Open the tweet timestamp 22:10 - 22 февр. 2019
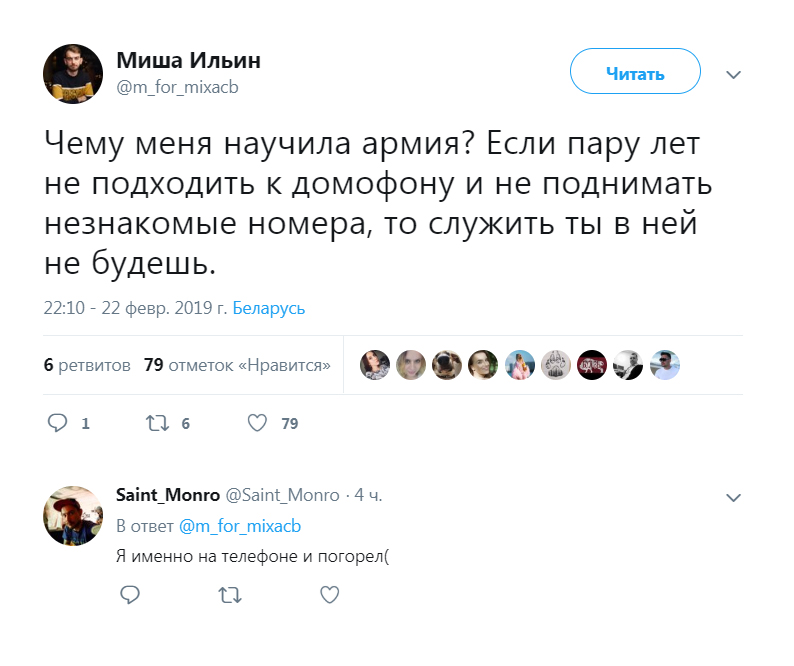 pyautogui.click(x=136, y=308)
